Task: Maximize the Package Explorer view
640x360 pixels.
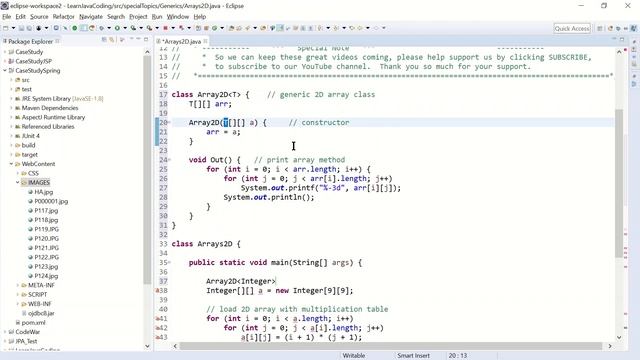Action: coord(146,40)
